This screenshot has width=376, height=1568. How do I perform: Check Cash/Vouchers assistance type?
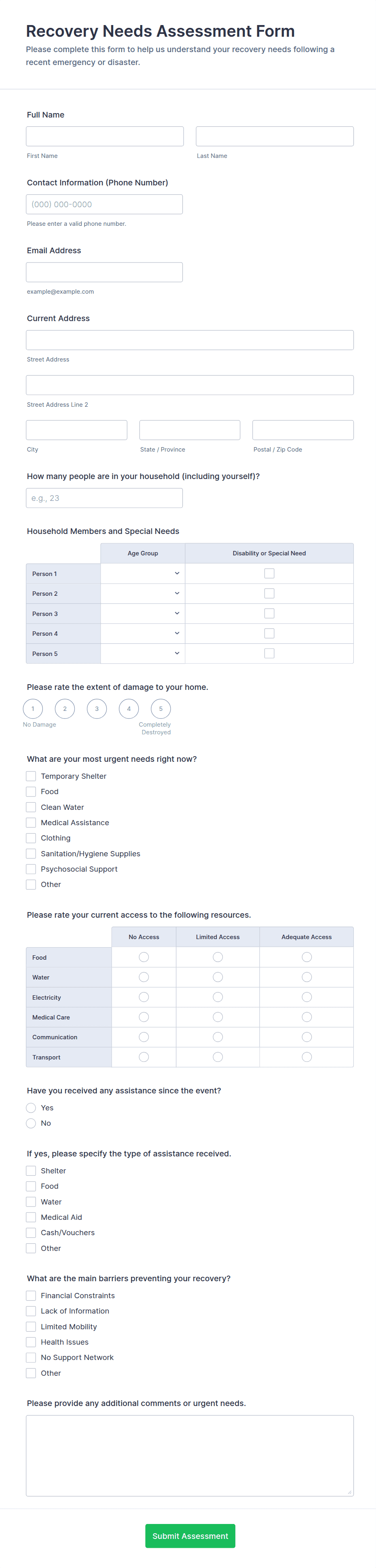(31, 1233)
